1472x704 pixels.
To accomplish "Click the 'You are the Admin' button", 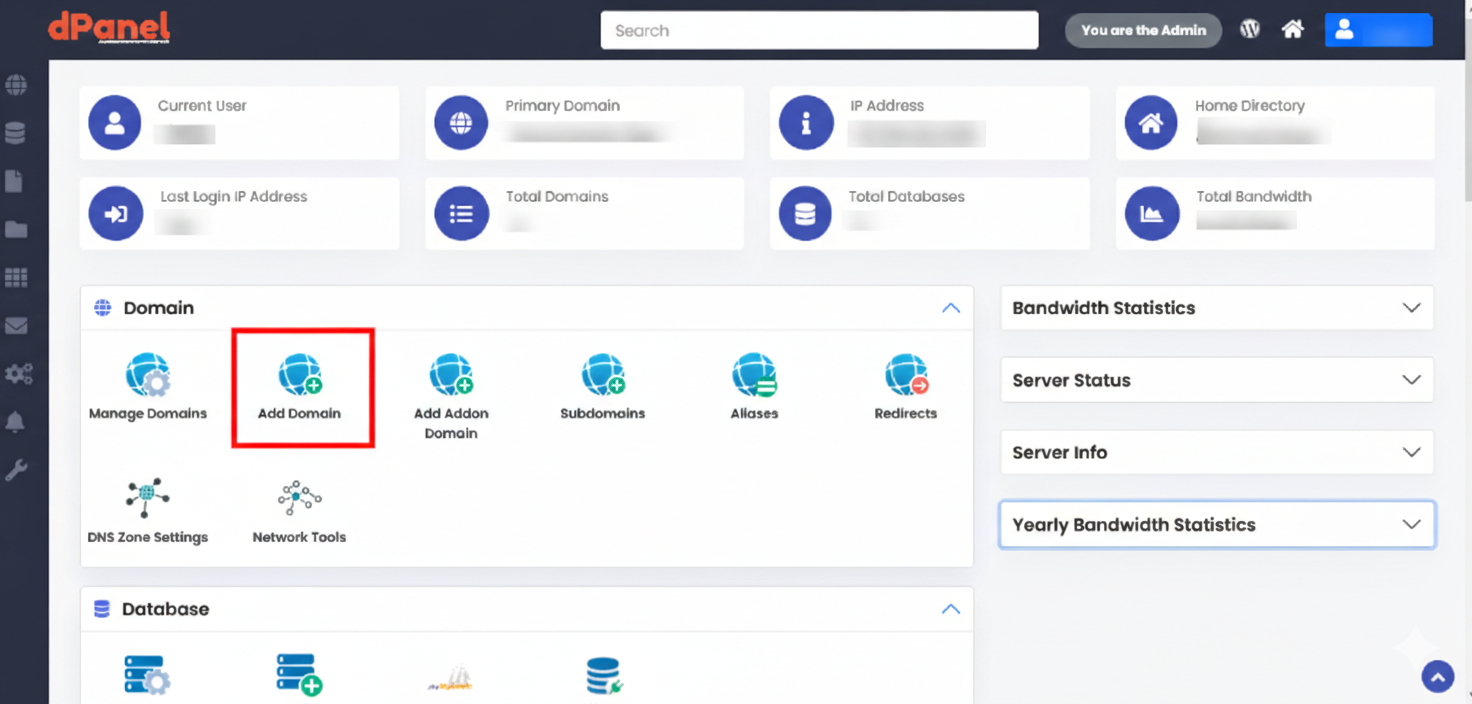I will tap(1143, 30).
